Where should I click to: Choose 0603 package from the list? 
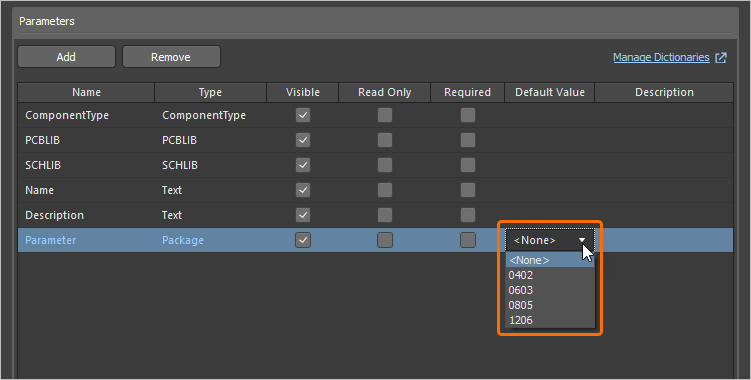(x=550, y=290)
